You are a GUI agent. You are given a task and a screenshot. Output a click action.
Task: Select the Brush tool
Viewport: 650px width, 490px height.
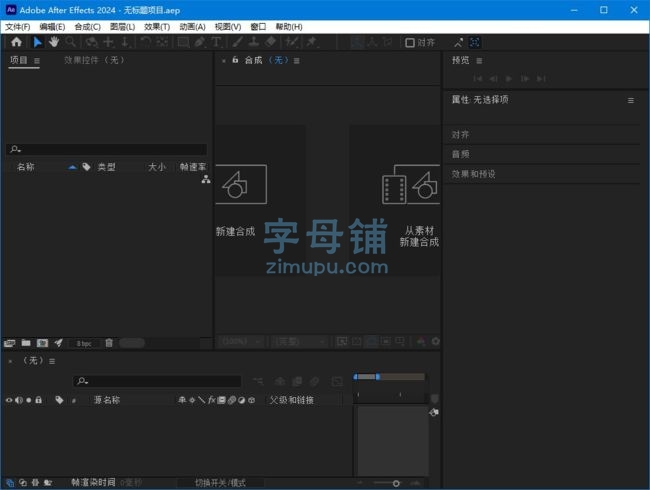tap(237, 42)
